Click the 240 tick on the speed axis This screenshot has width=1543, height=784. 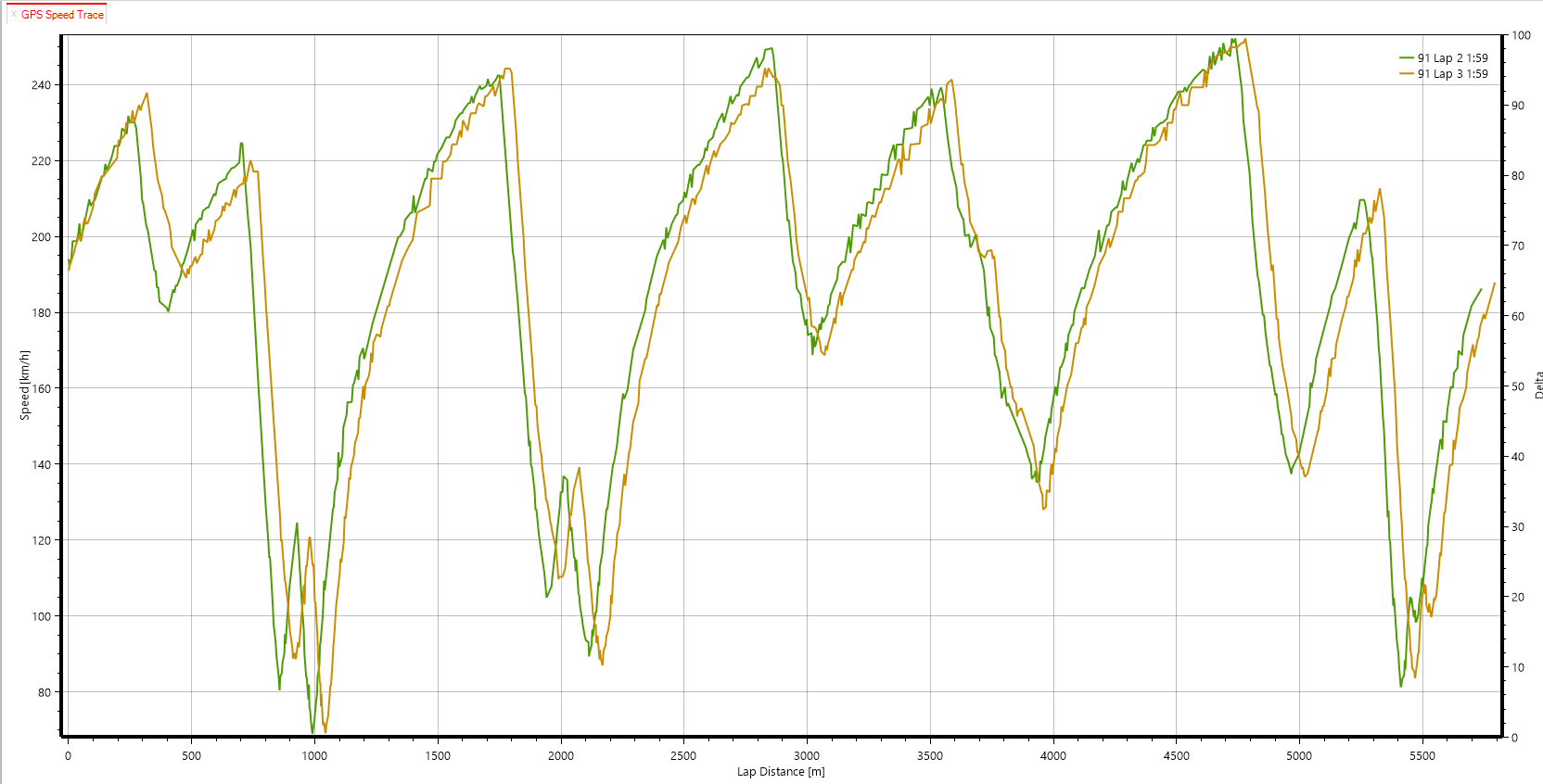pos(42,85)
